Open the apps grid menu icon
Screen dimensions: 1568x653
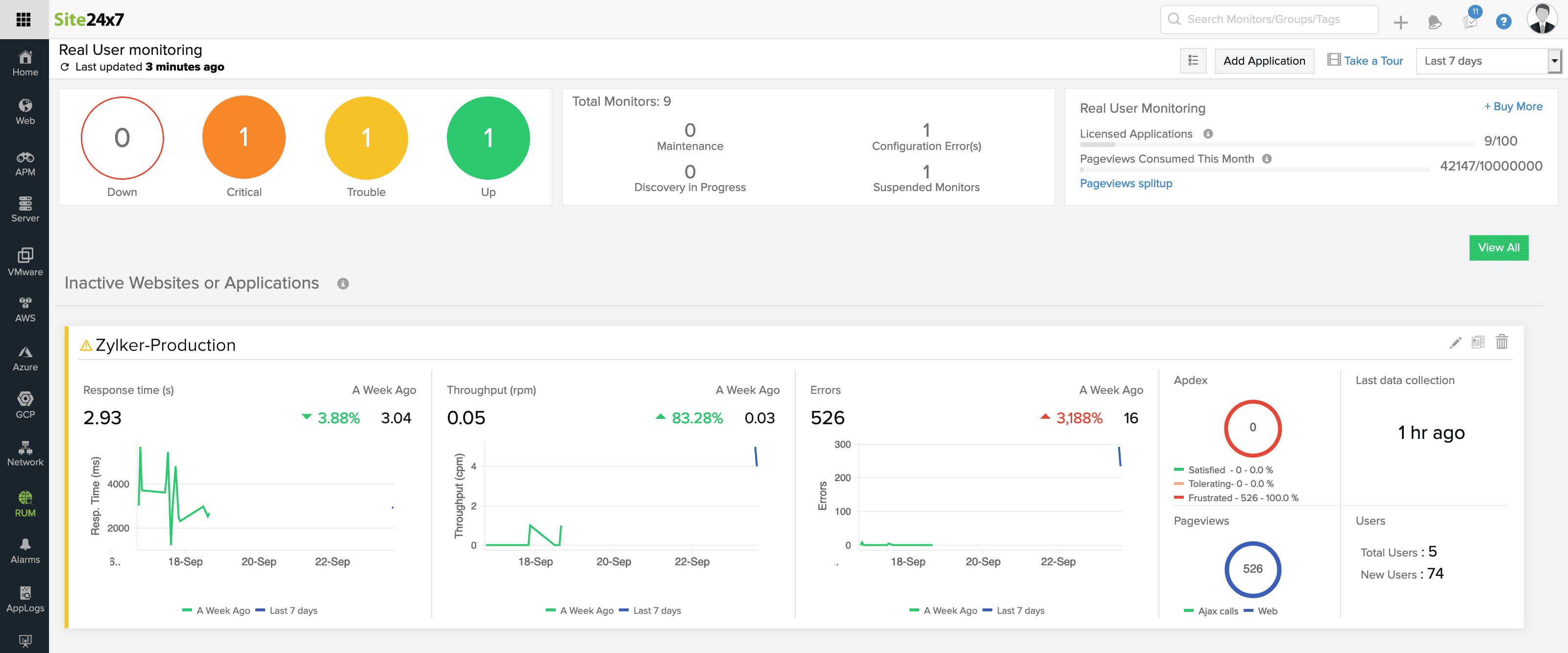click(23, 20)
